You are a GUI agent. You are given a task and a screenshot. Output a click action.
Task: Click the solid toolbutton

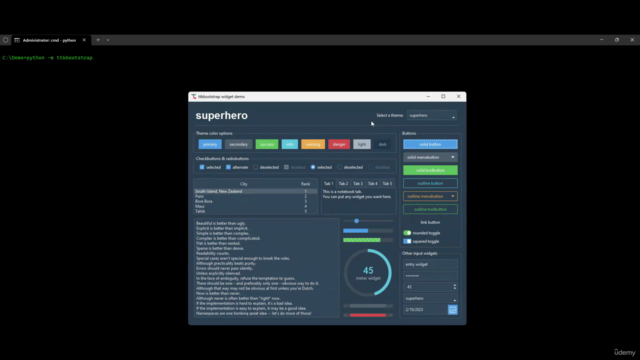(x=430, y=170)
